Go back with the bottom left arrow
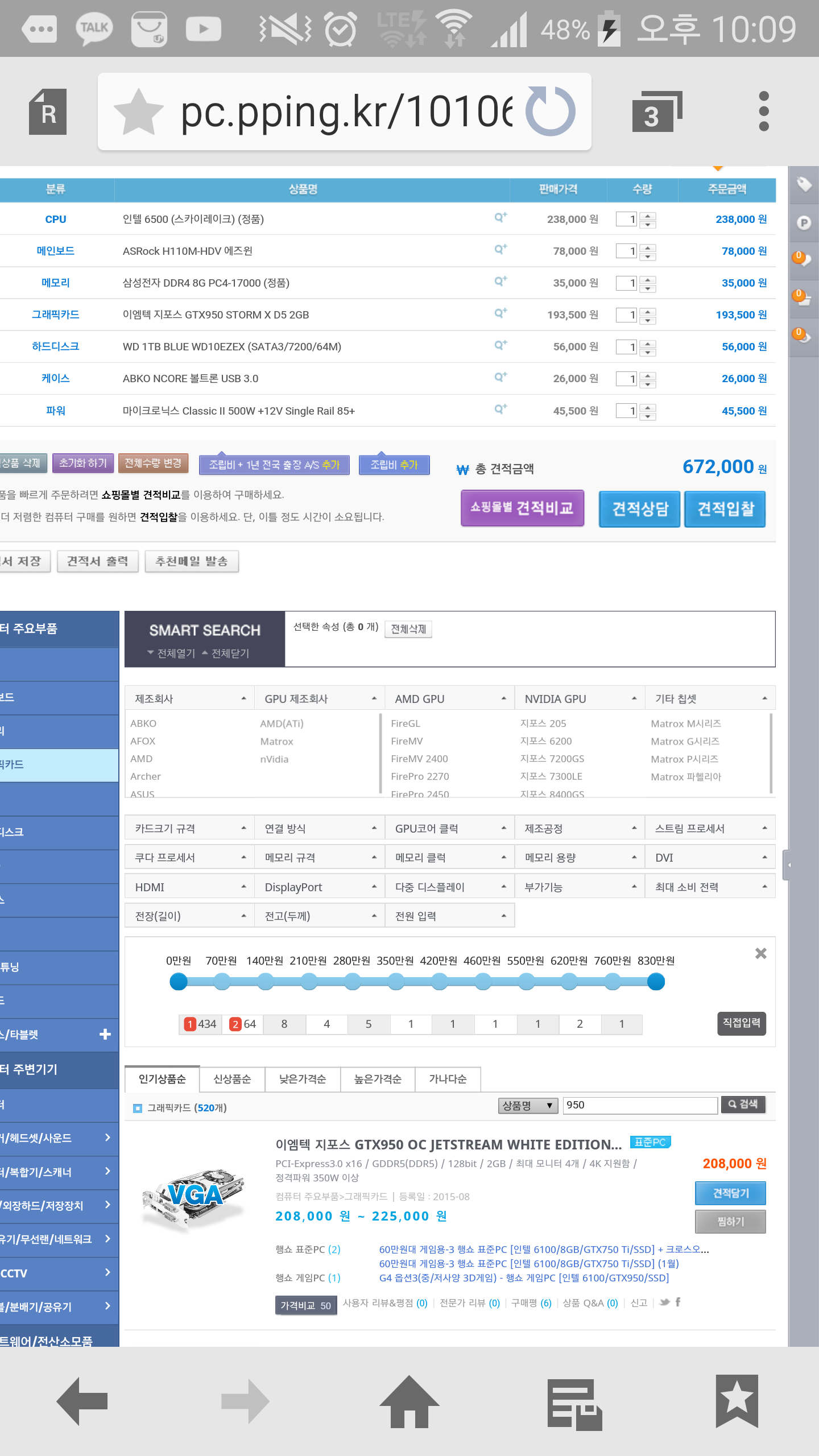 pos(82,1401)
